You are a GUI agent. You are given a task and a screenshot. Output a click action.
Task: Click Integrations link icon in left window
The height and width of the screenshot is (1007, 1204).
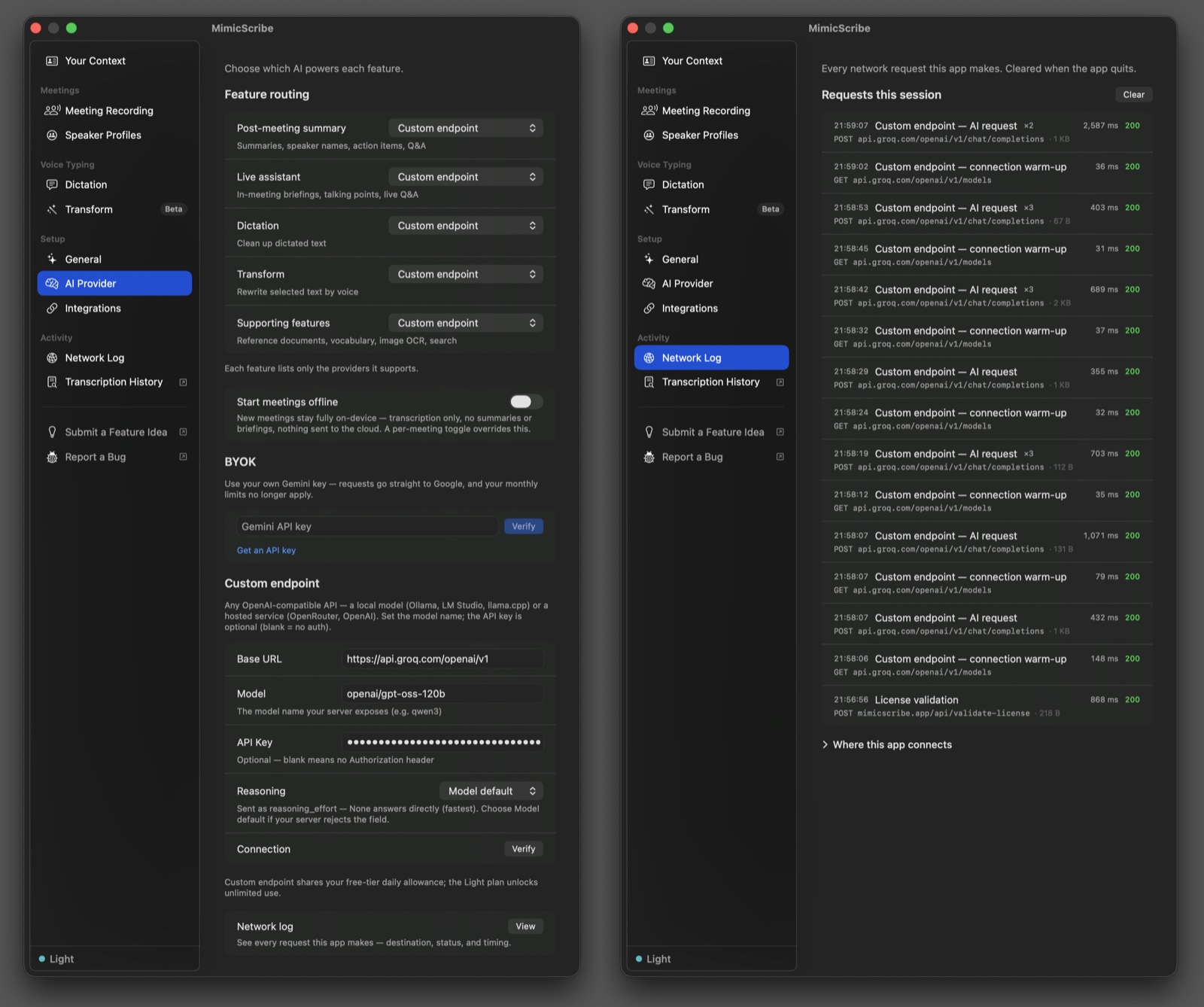52,309
